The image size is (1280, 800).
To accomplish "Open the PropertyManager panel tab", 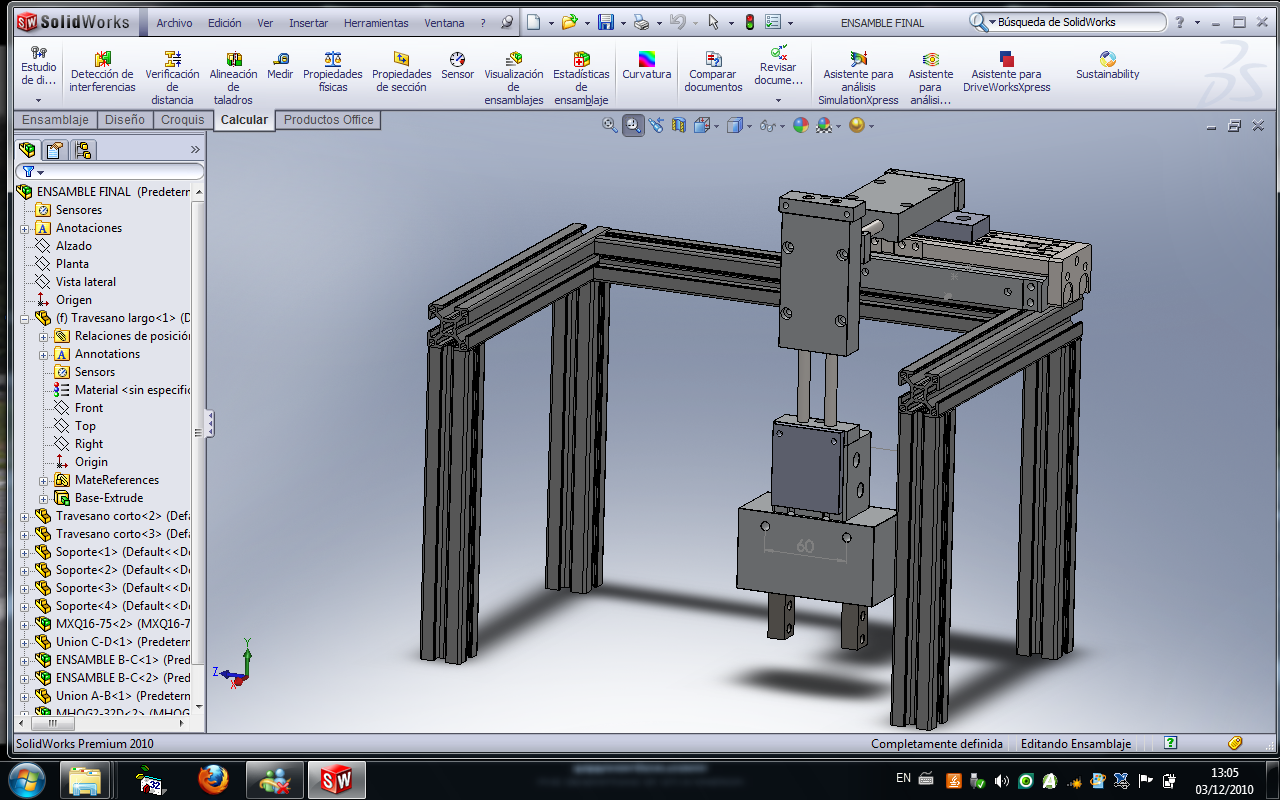I will pyautogui.click(x=55, y=150).
